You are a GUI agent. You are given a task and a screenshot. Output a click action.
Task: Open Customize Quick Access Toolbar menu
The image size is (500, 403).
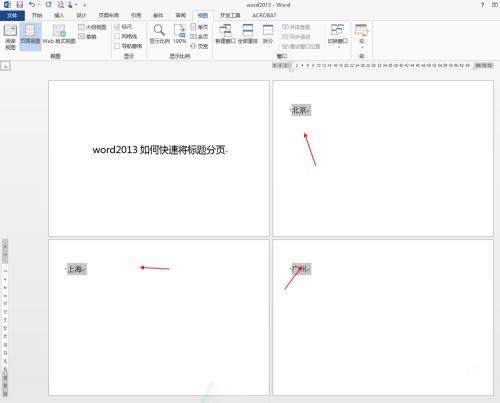tap(85, 5)
